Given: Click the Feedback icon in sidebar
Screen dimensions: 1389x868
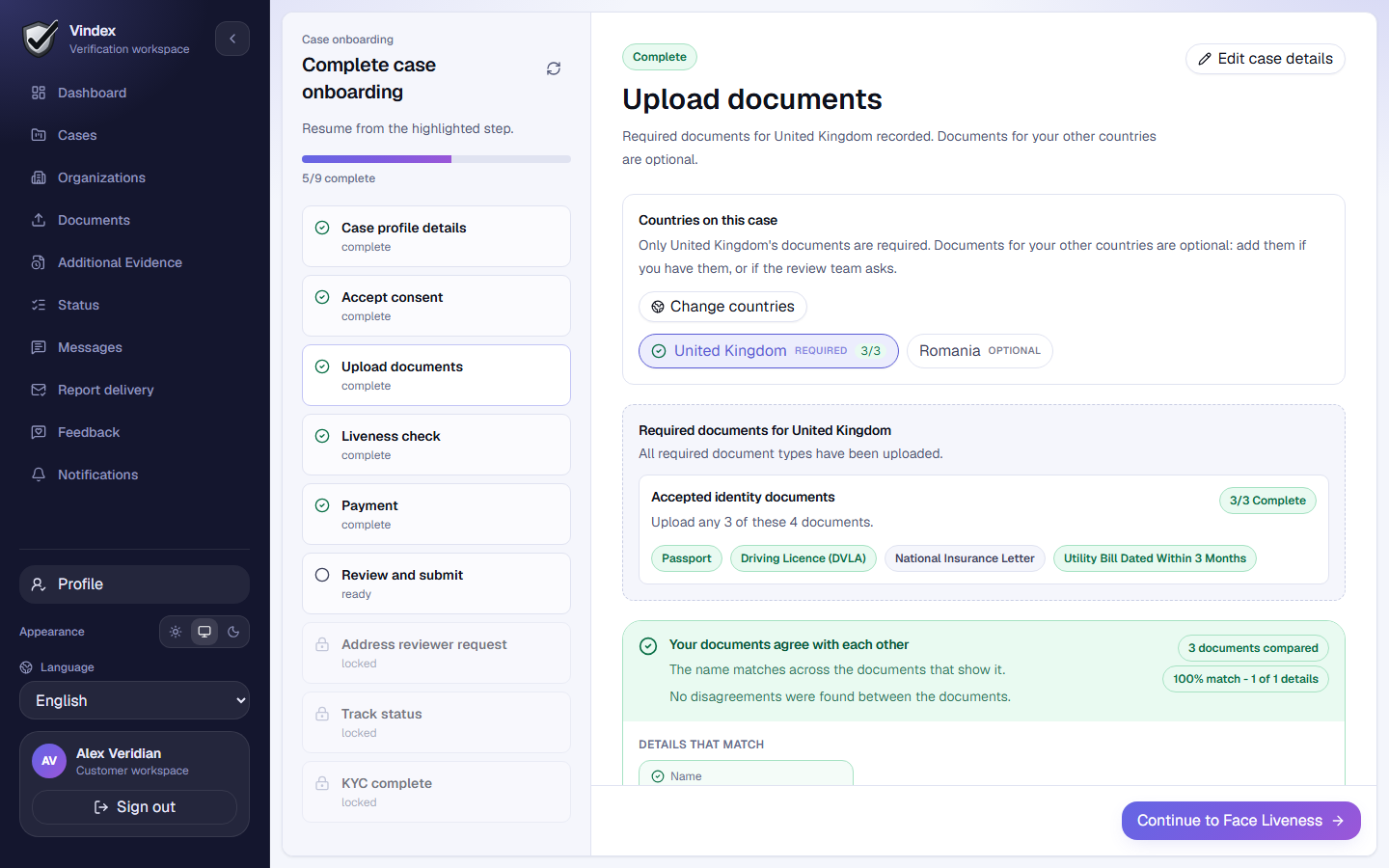Looking at the screenshot, I should pyautogui.click(x=39, y=432).
